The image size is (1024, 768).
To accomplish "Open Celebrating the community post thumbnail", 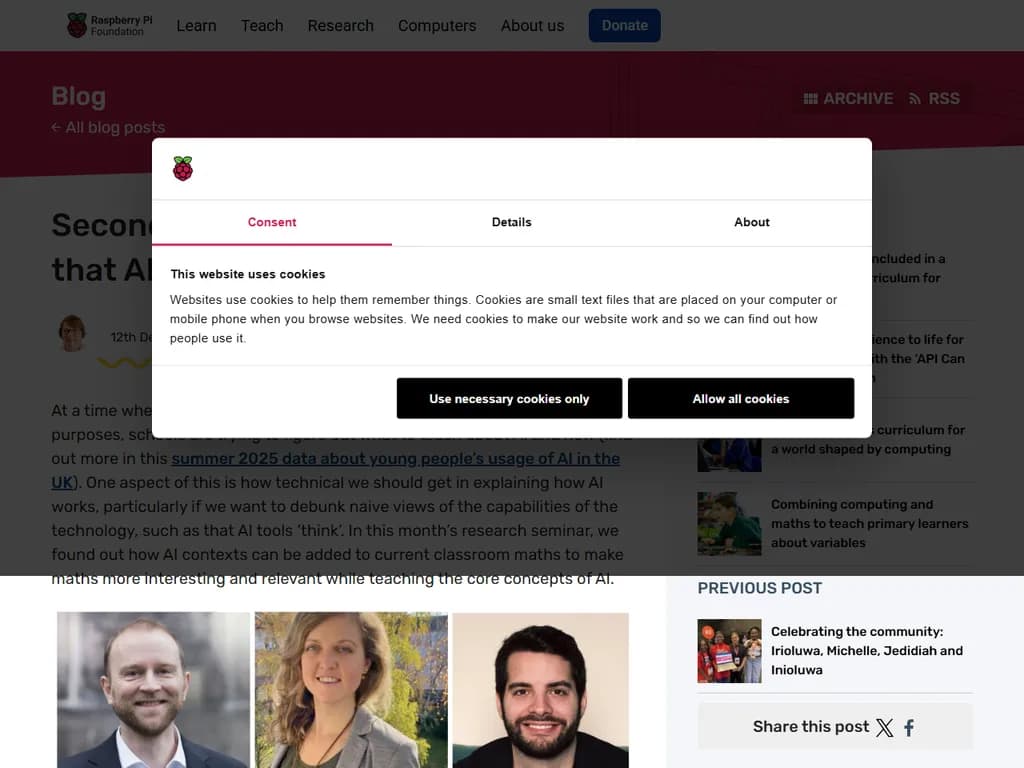I will (x=729, y=651).
